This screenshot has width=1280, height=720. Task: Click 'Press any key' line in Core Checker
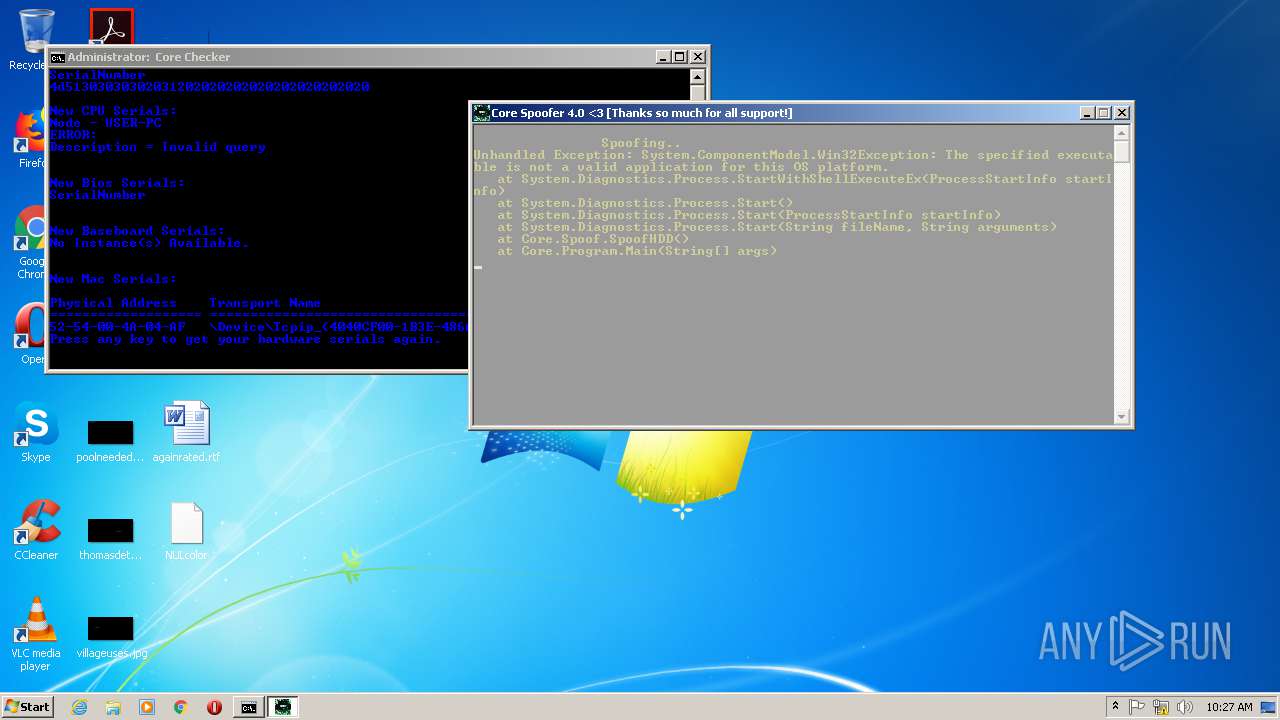(x=245, y=339)
